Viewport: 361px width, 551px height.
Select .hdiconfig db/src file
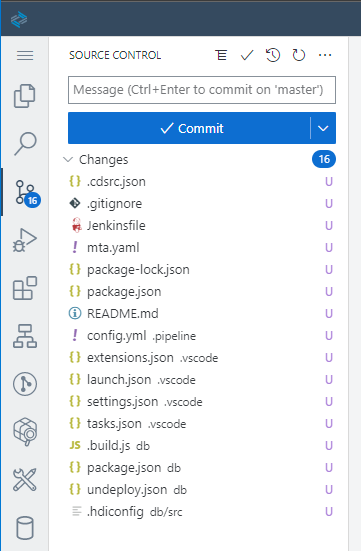(199, 512)
